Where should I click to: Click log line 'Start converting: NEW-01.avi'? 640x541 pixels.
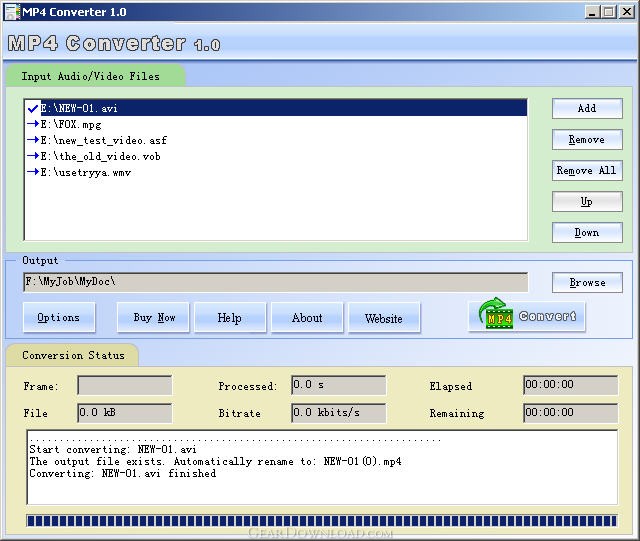113,450
